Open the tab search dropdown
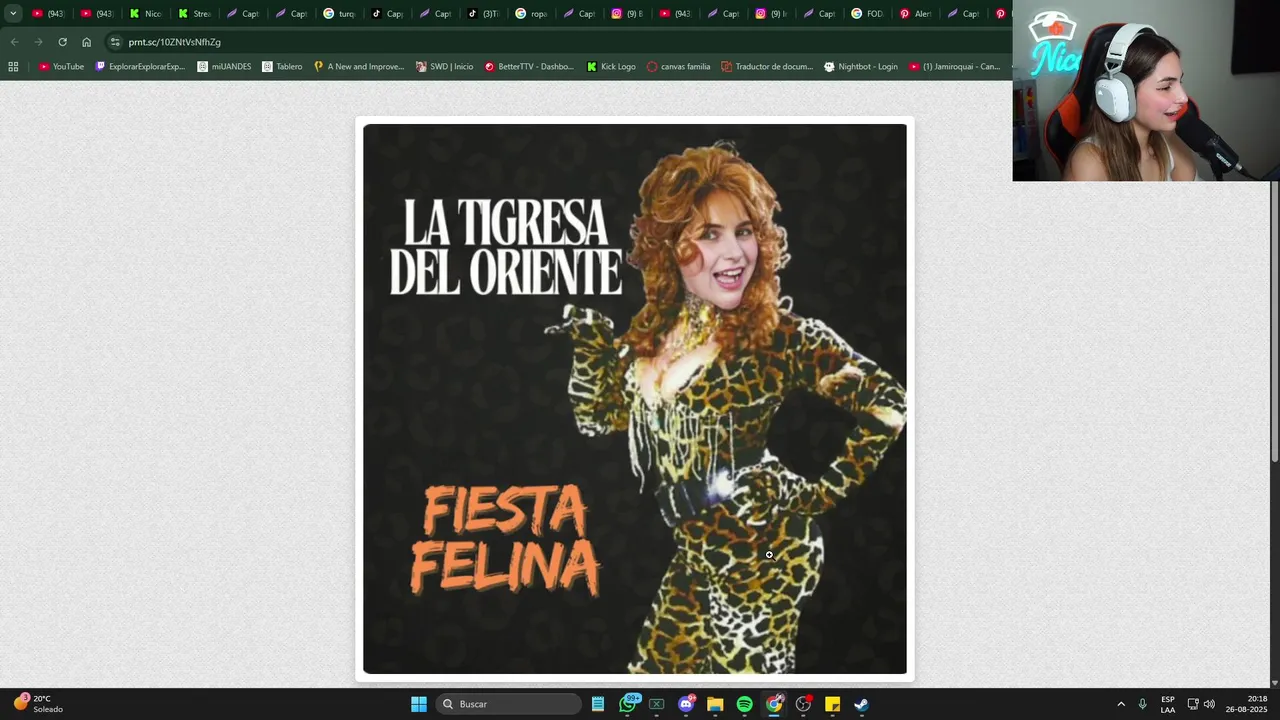The image size is (1280, 720). click(x=13, y=14)
